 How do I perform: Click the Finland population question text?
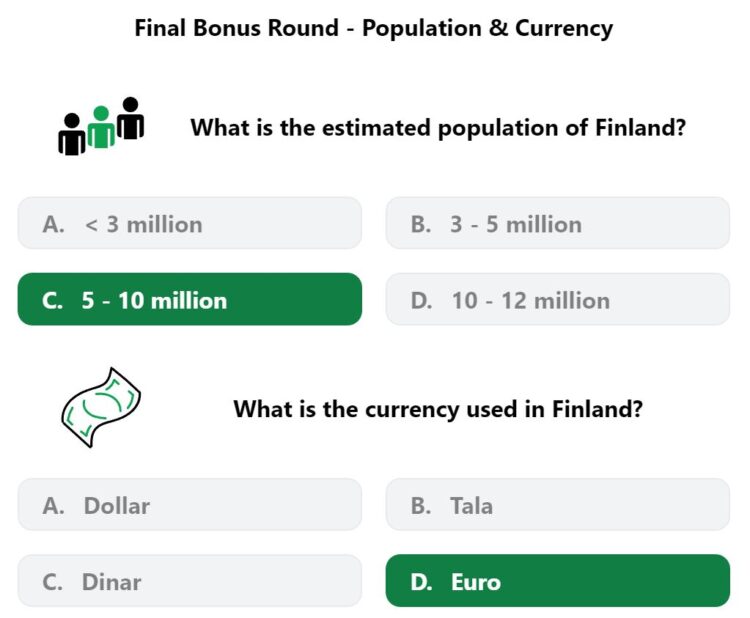click(x=438, y=128)
